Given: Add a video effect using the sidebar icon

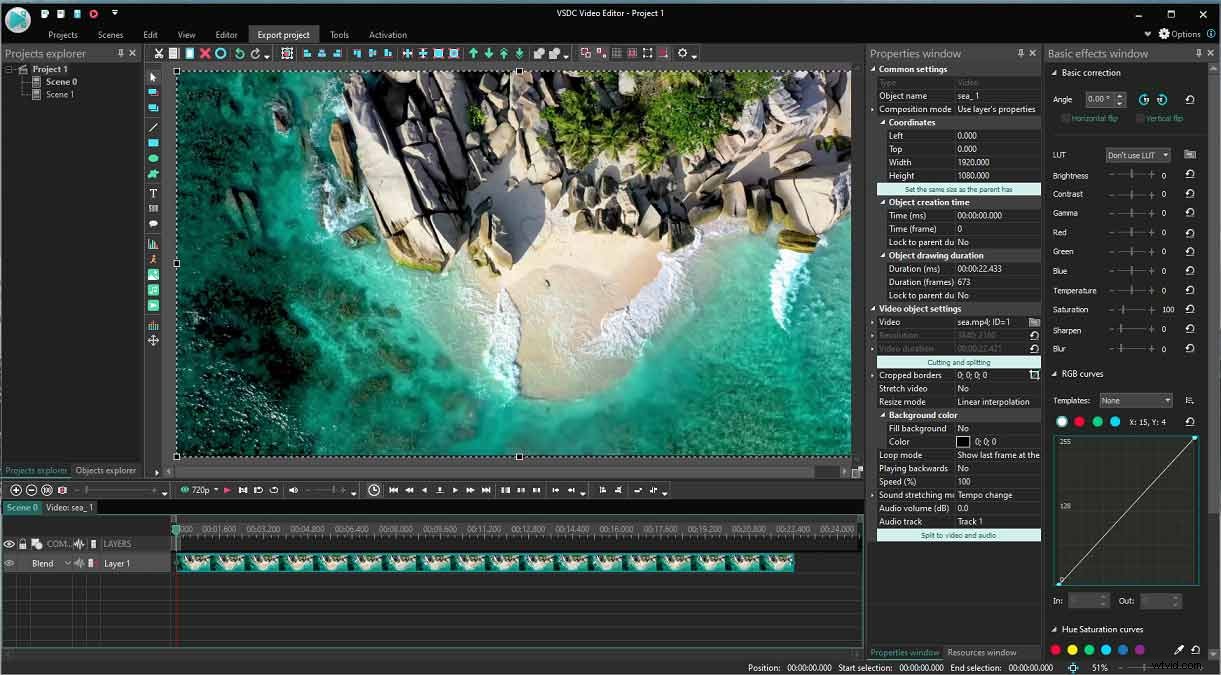Looking at the screenshot, I should click(152, 304).
